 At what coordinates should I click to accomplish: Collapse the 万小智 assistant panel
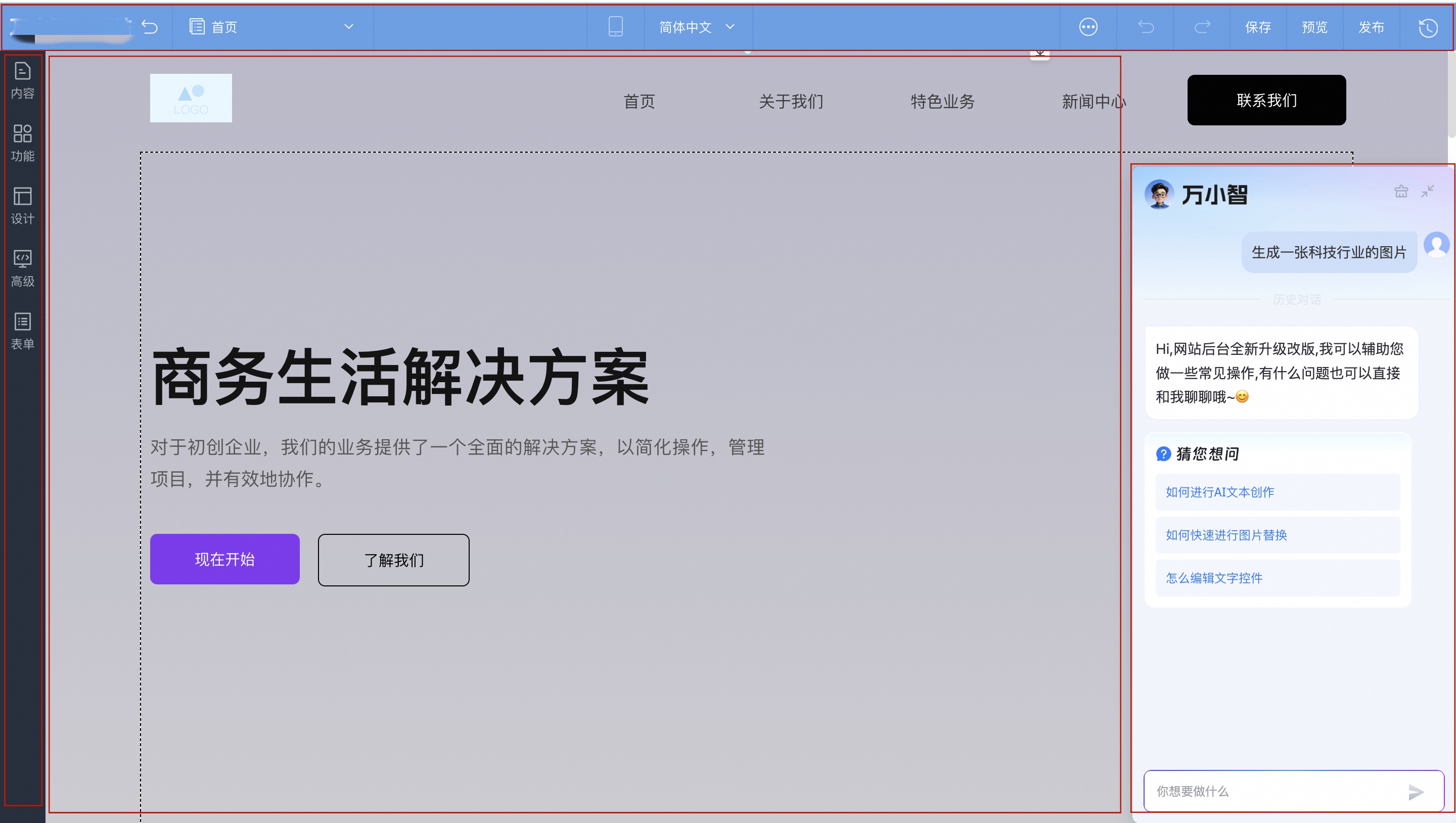pyautogui.click(x=1428, y=191)
